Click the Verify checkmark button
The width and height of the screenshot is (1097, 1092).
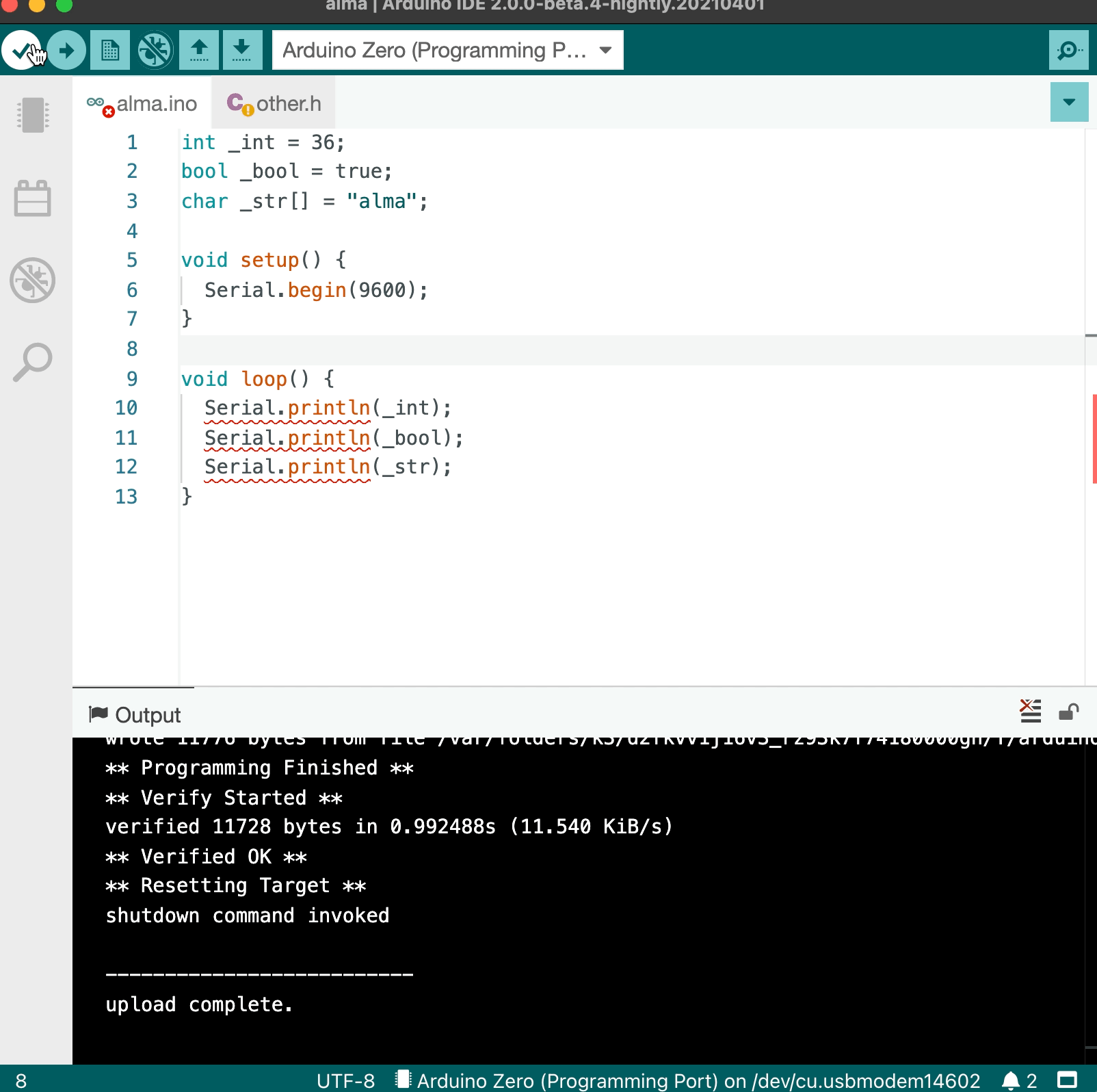pos(21,50)
